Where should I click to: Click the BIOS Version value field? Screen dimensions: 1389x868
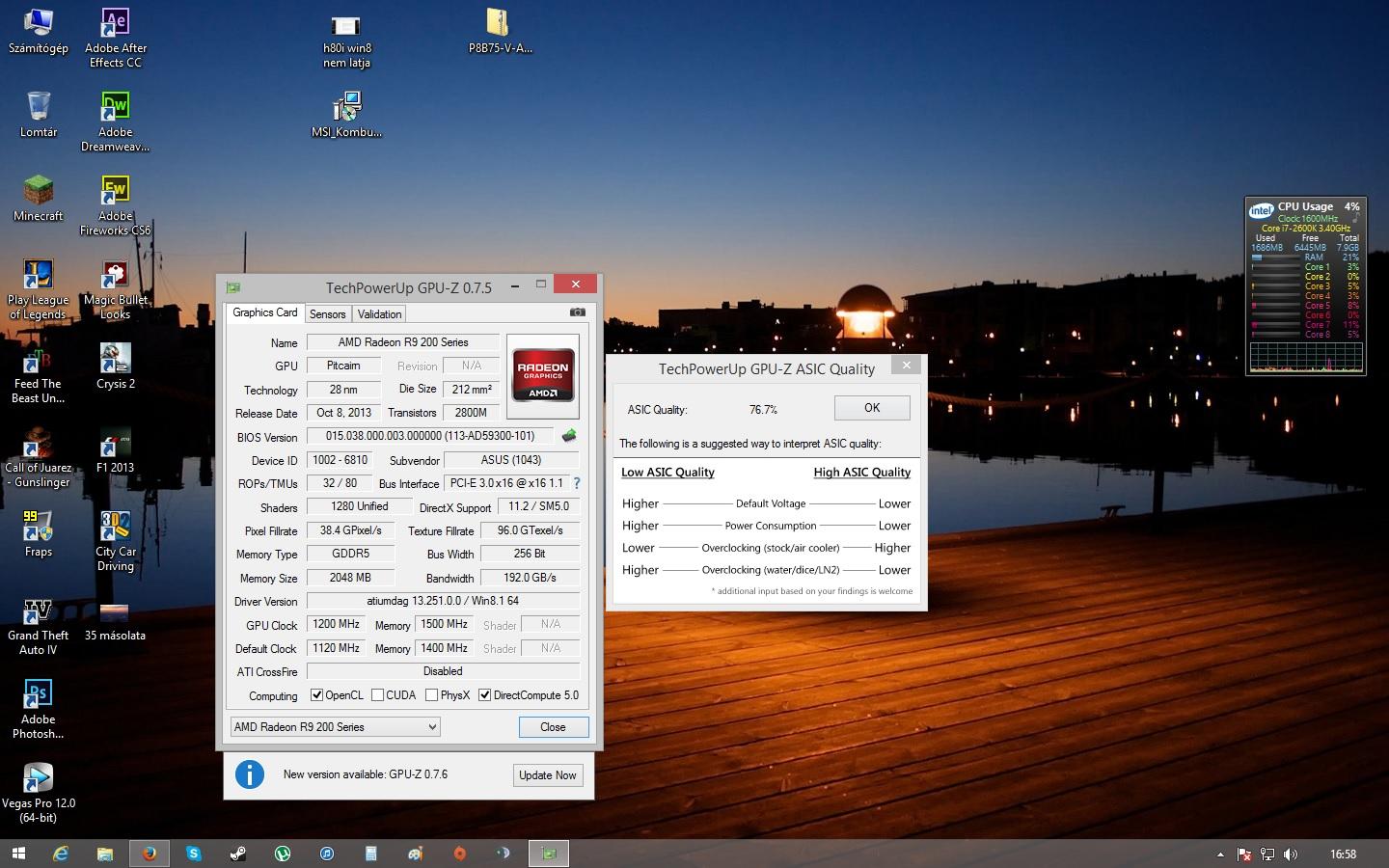coord(430,437)
